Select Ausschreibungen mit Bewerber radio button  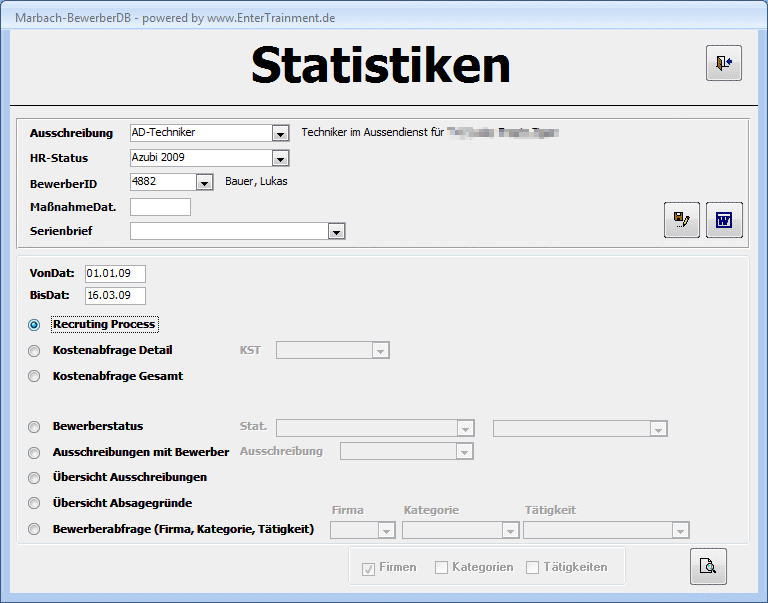pos(35,453)
